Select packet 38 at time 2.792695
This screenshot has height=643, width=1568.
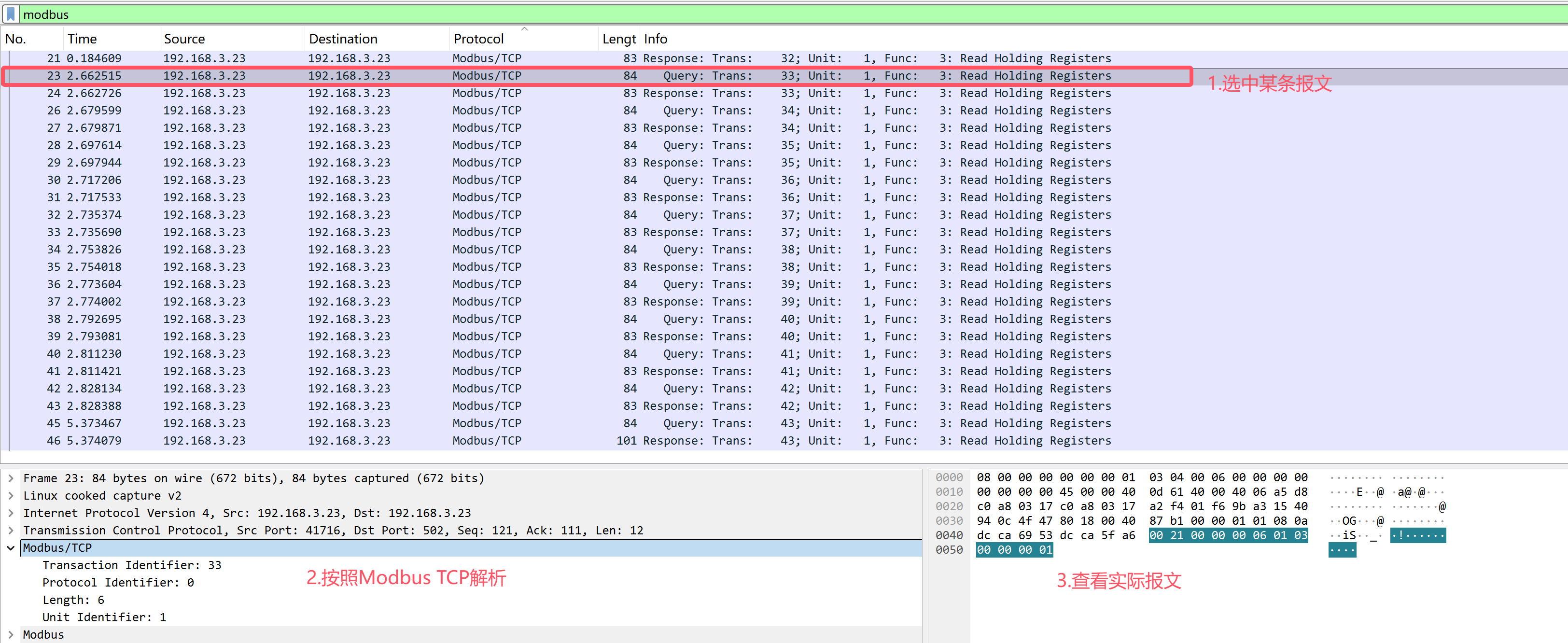pyautogui.click(x=784, y=319)
